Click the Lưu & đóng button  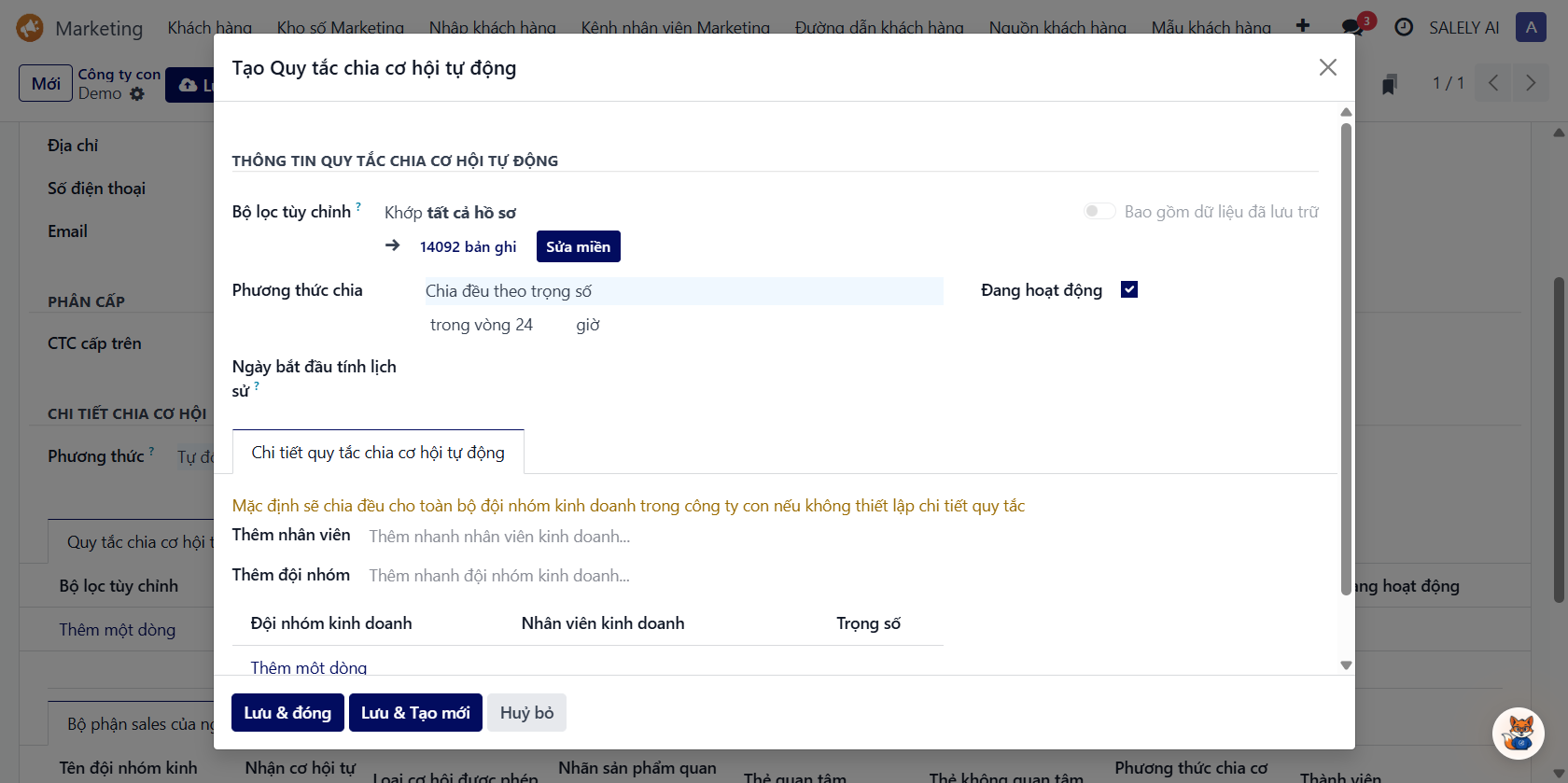pos(287,713)
